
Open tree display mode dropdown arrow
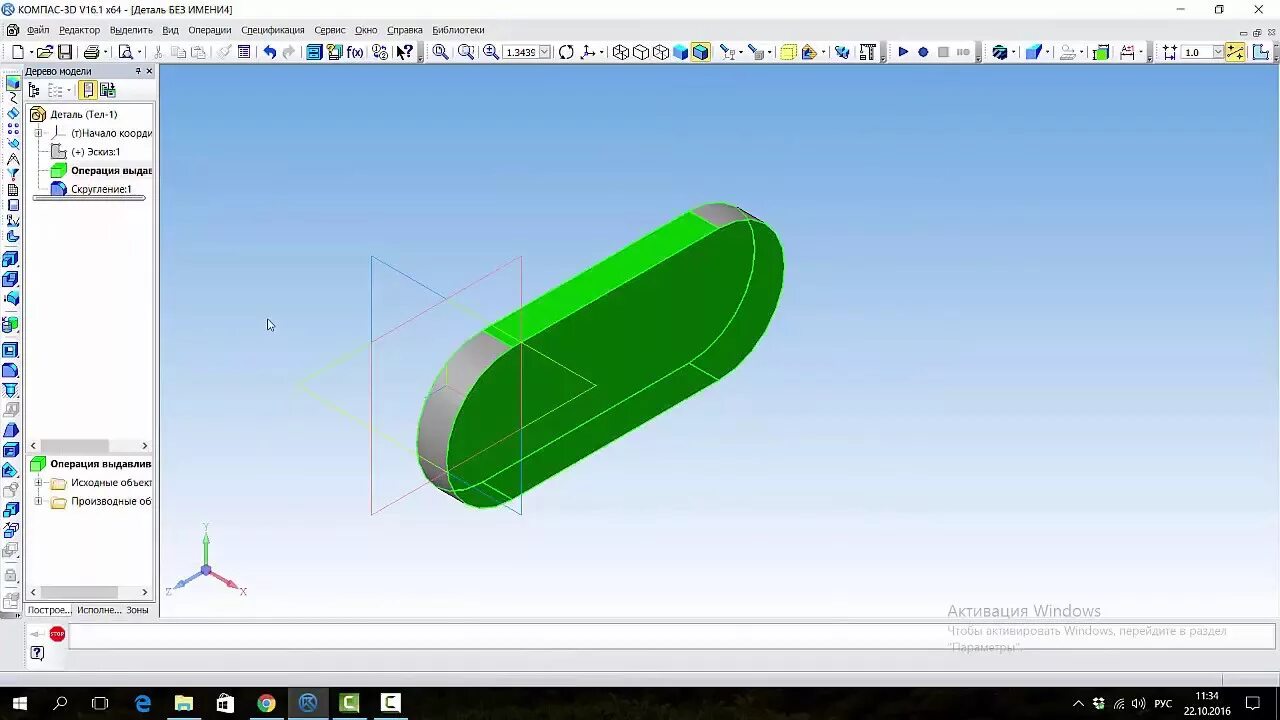tap(70, 90)
